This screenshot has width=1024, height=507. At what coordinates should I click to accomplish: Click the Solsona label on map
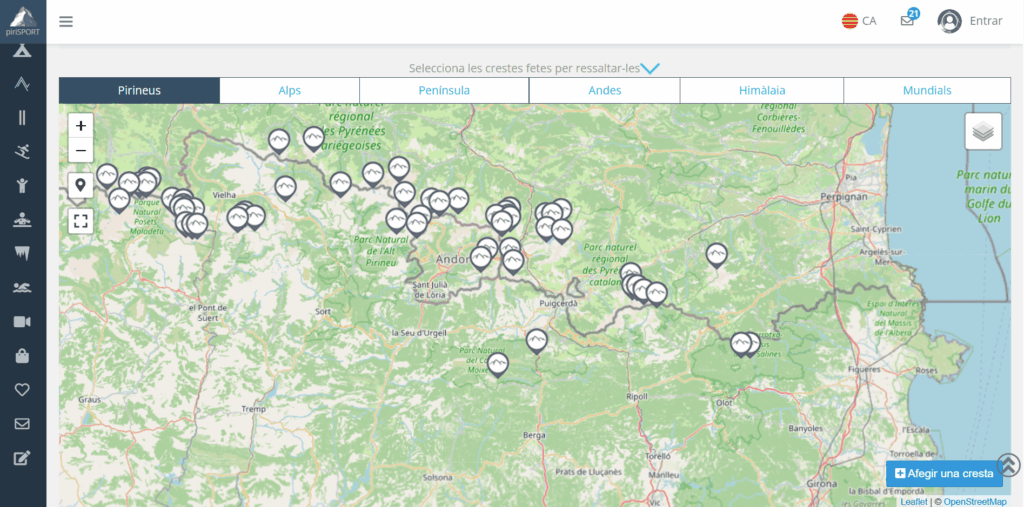pos(438,478)
